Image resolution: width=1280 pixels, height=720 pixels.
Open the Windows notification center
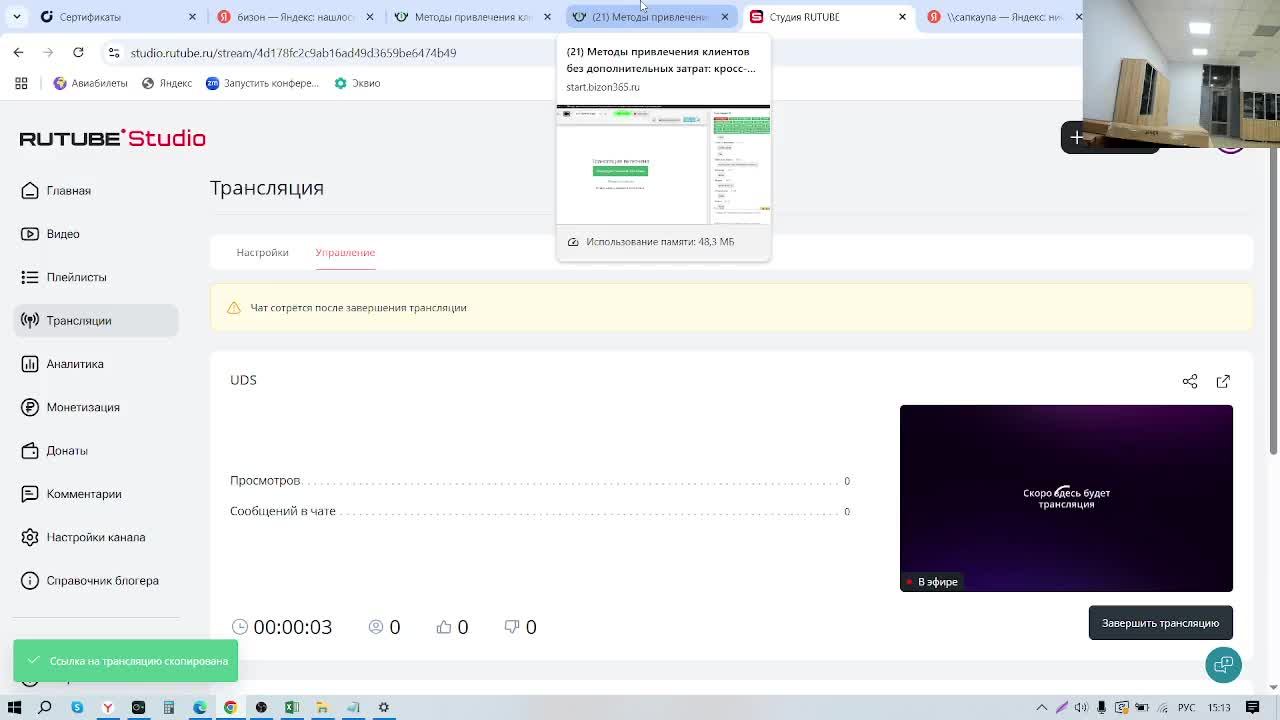[x=1252, y=707]
